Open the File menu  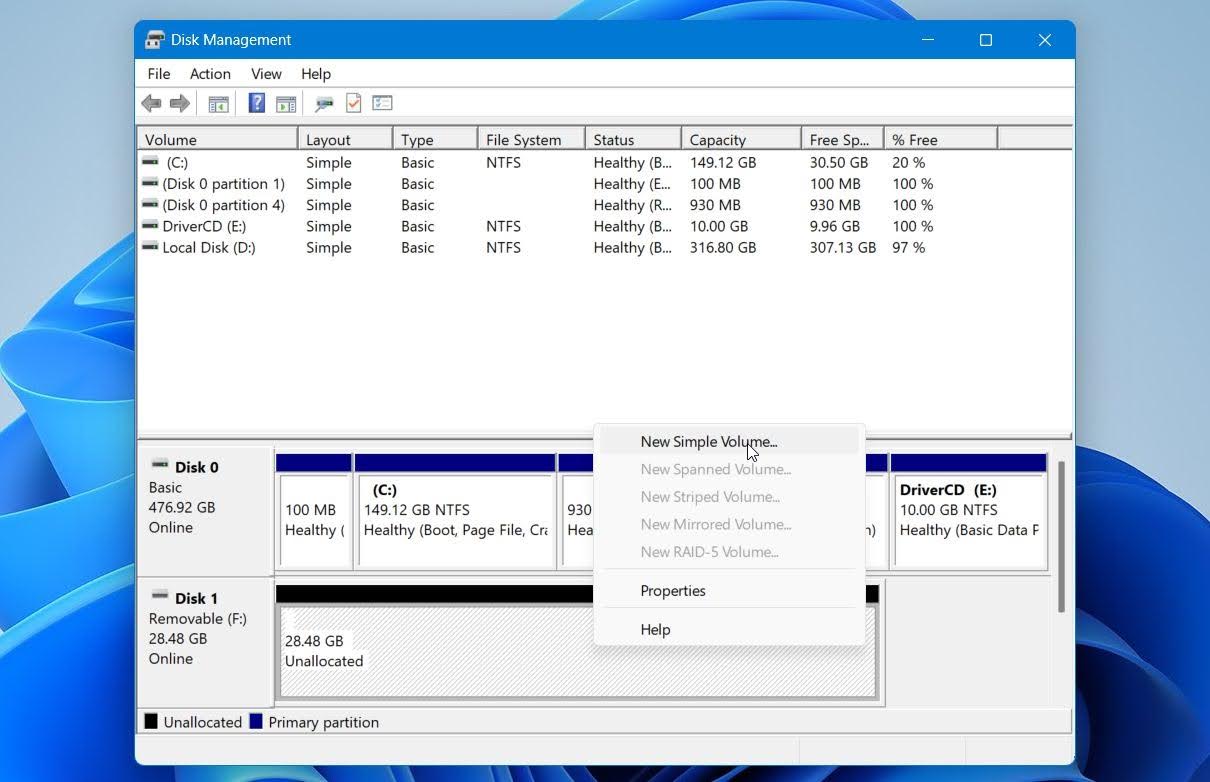pos(159,74)
